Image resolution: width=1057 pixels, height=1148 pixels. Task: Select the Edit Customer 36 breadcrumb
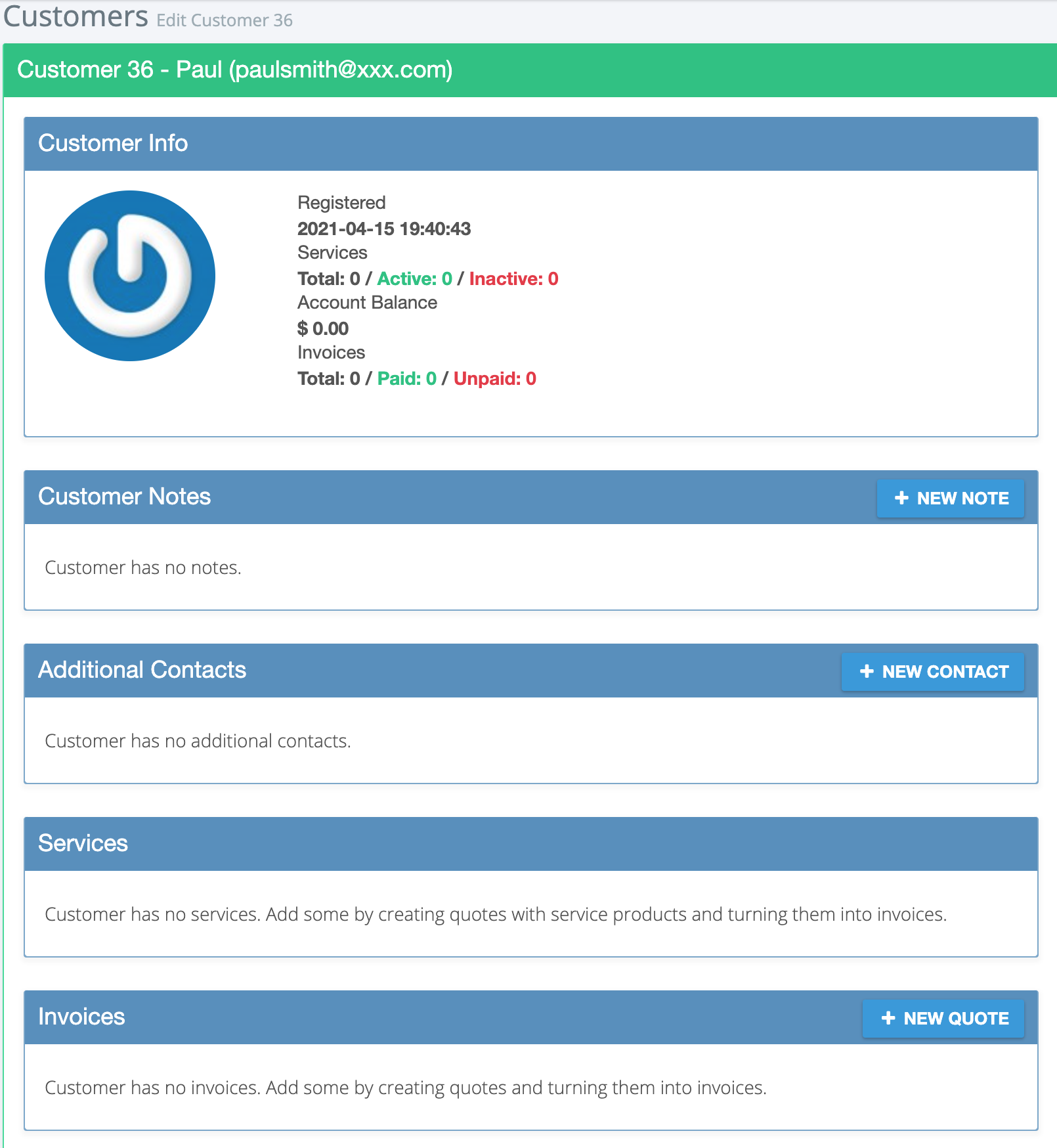tap(223, 20)
